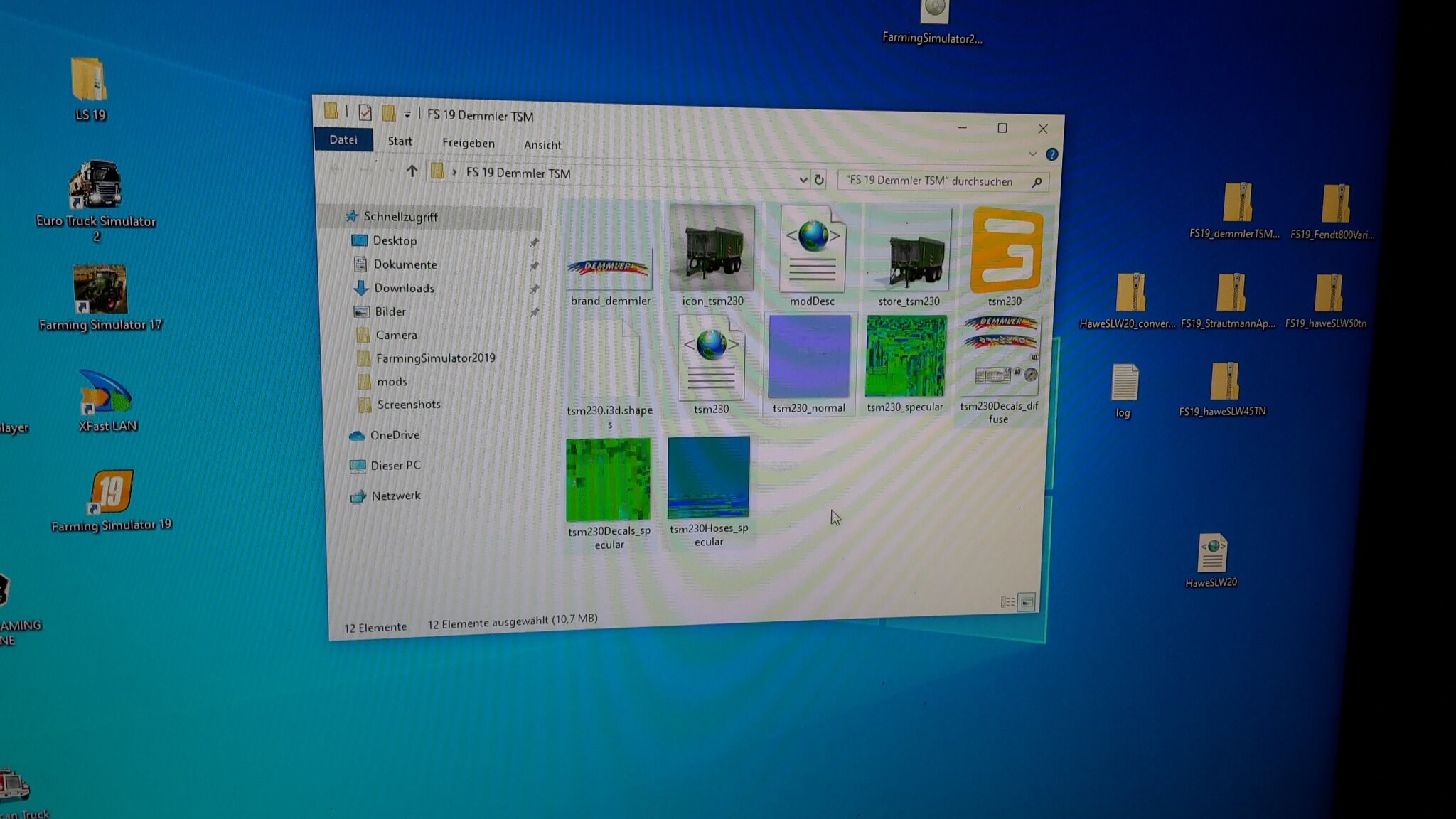Open the tsm230 GIANTS editor file icon
1456x819 pixels.
pos(1006,251)
